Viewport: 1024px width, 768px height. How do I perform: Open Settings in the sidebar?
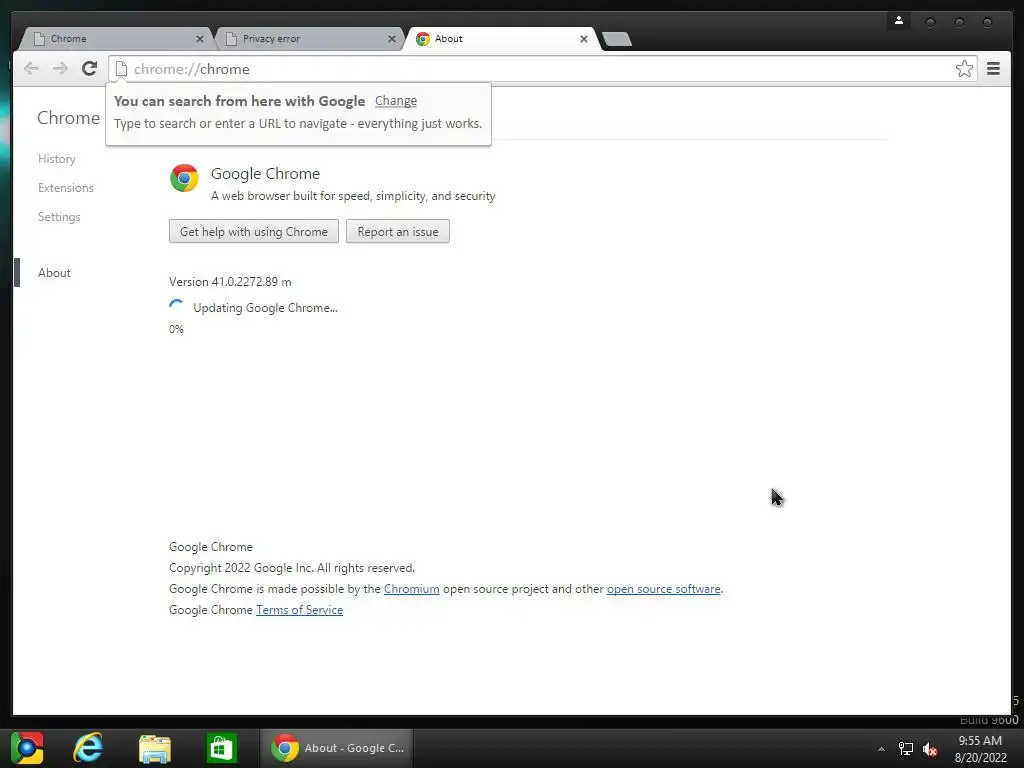59,216
